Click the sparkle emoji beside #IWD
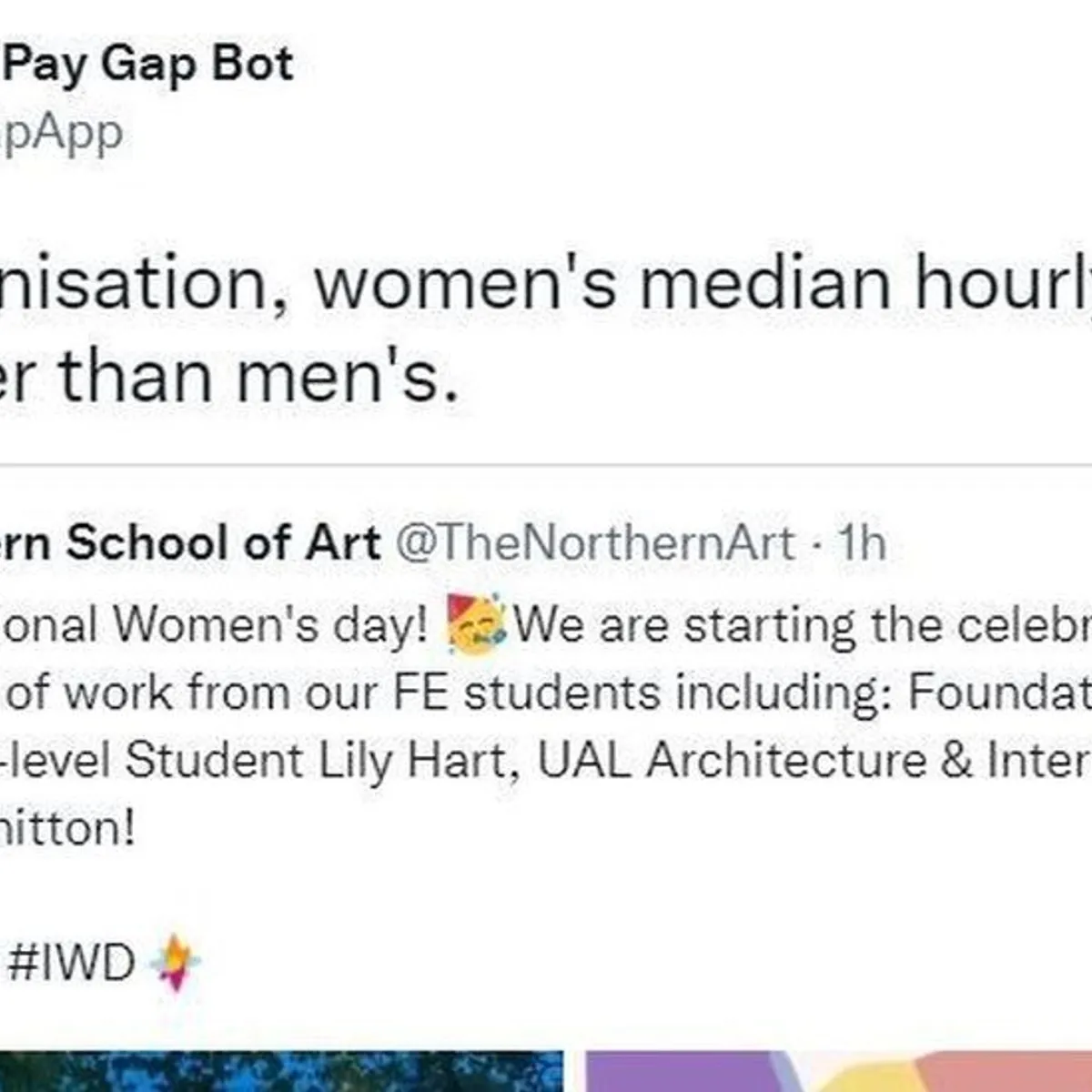This screenshot has width=1092, height=1092. (175, 963)
